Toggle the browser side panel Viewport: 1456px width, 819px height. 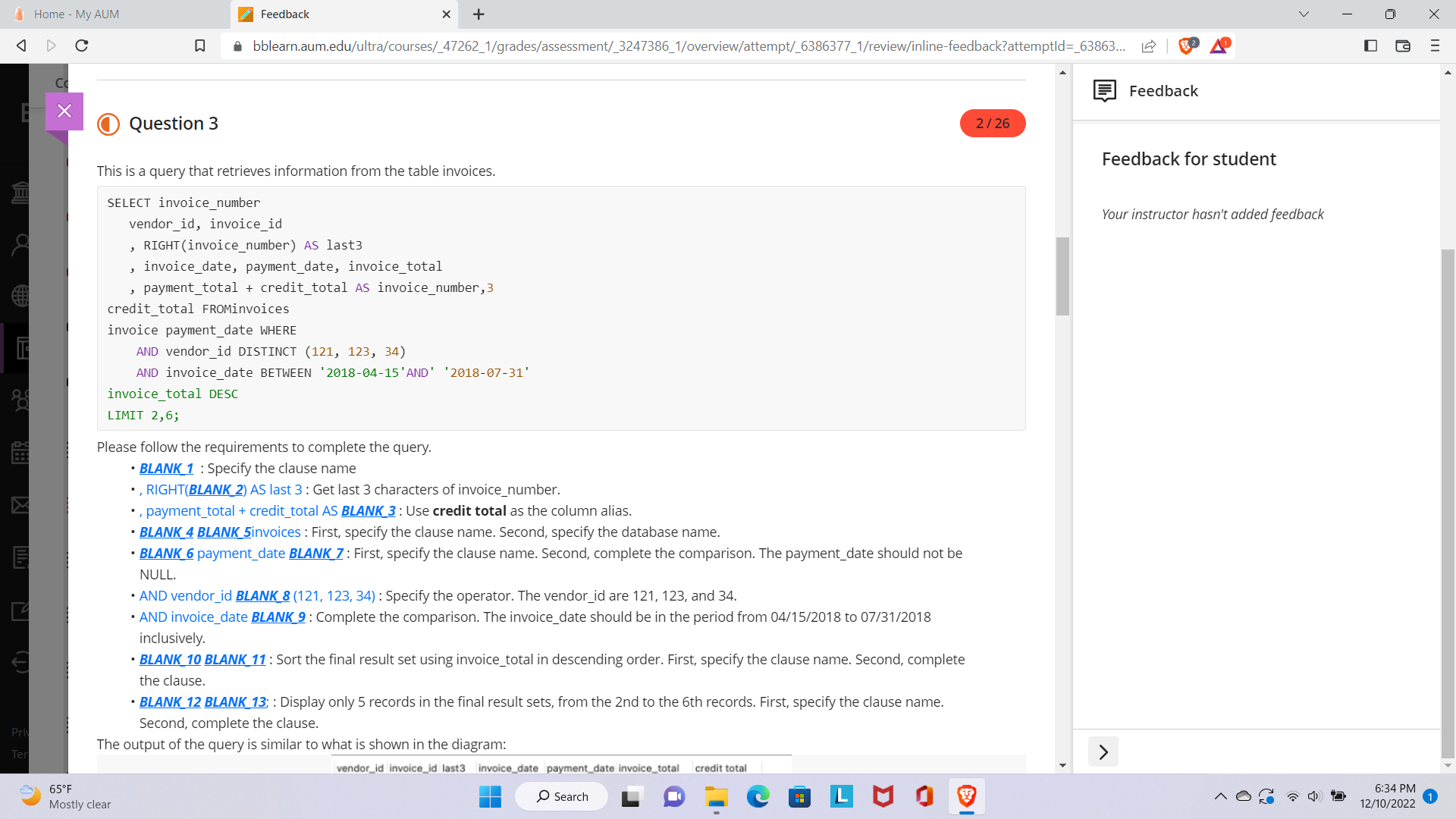click(1370, 45)
